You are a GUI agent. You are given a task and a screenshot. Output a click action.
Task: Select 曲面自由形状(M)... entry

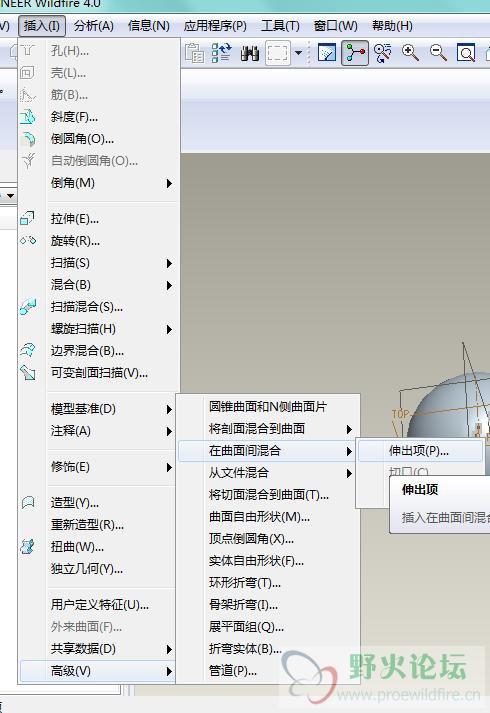tap(268, 517)
